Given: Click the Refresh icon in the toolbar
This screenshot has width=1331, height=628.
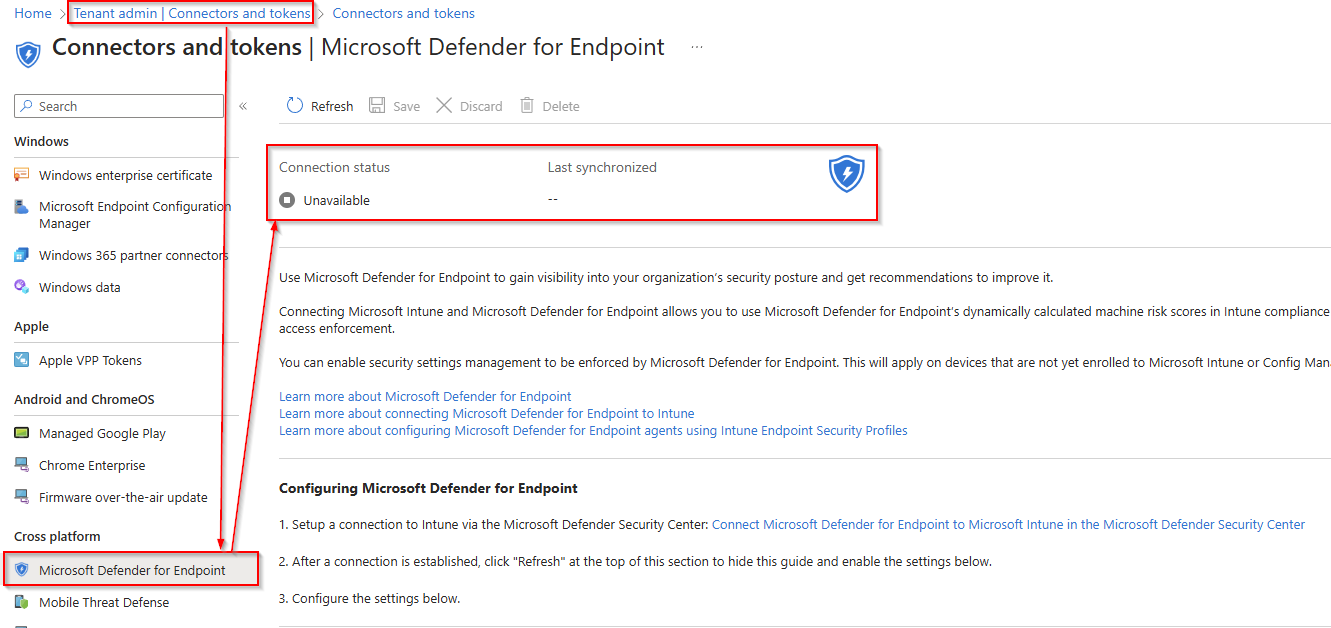Looking at the screenshot, I should click(295, 106).
